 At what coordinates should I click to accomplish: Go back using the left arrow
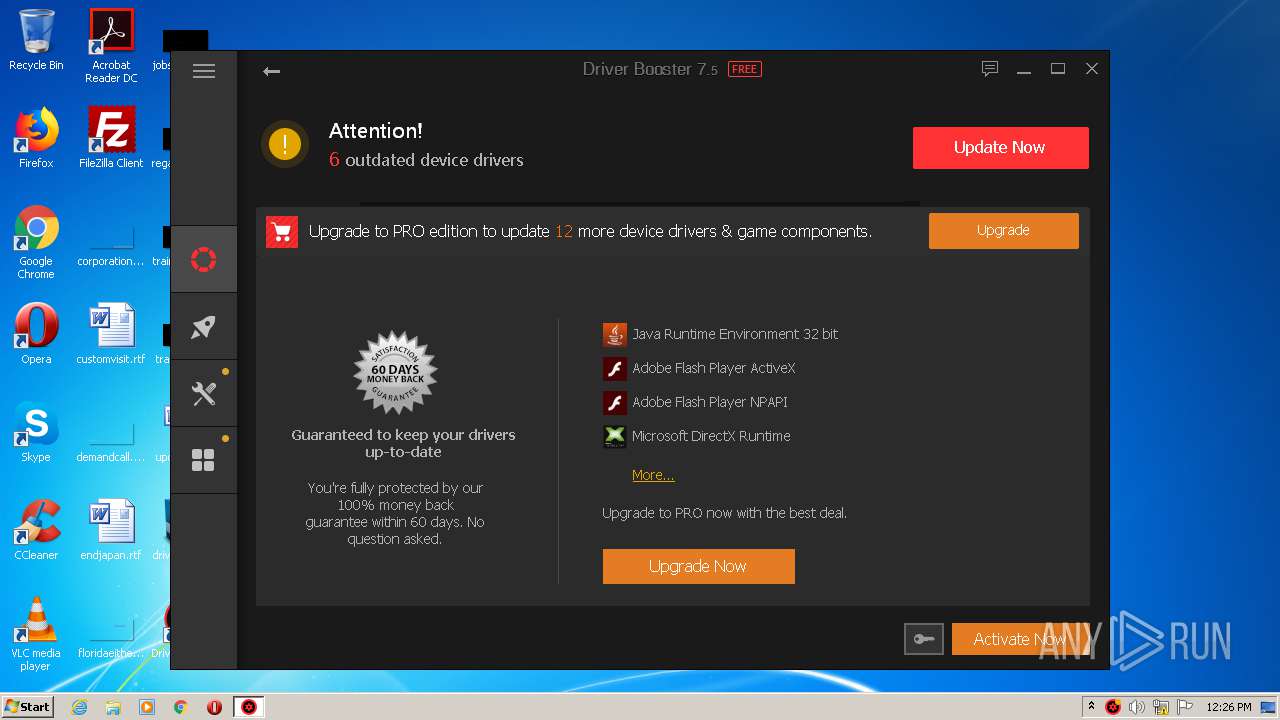pyautogui.click(x=271, y=71)
